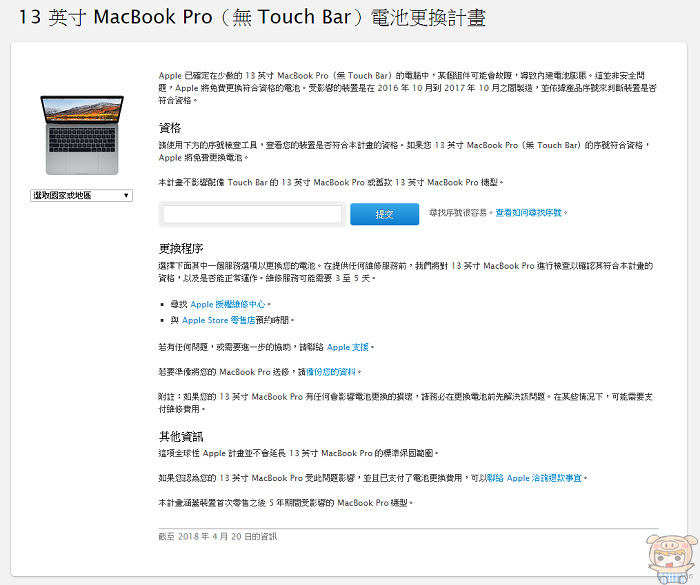The image size is (700, 585).
Task: Click the serial number input field
Action: pos(252,214)
